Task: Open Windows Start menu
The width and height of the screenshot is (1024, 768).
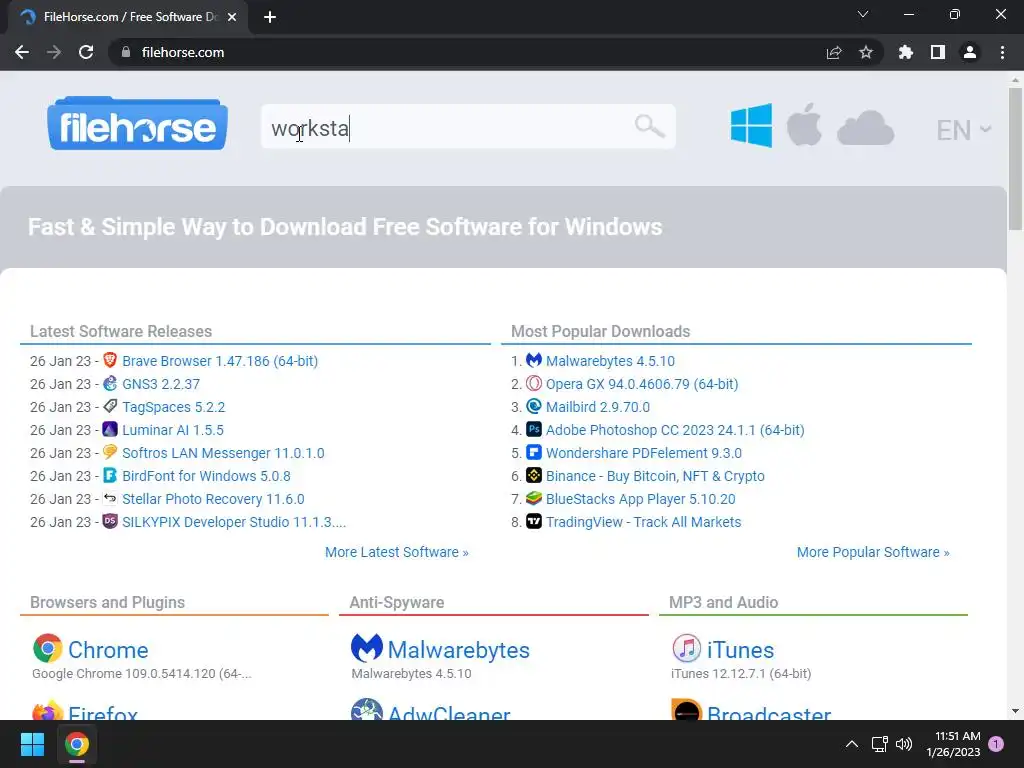Action: 32,744
